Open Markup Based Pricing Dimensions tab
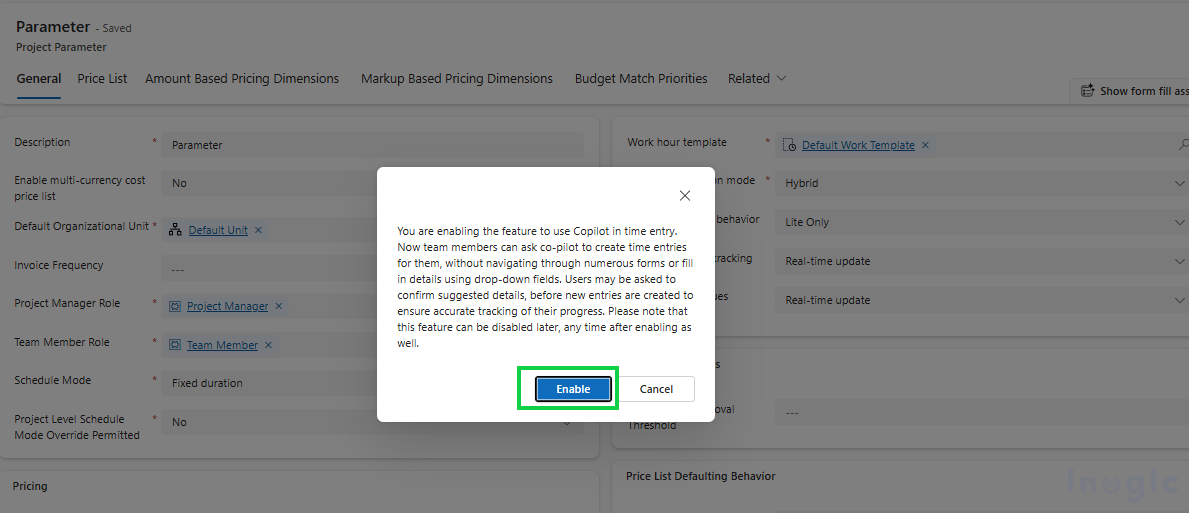 pyautogui.click(x=456, y=79)
